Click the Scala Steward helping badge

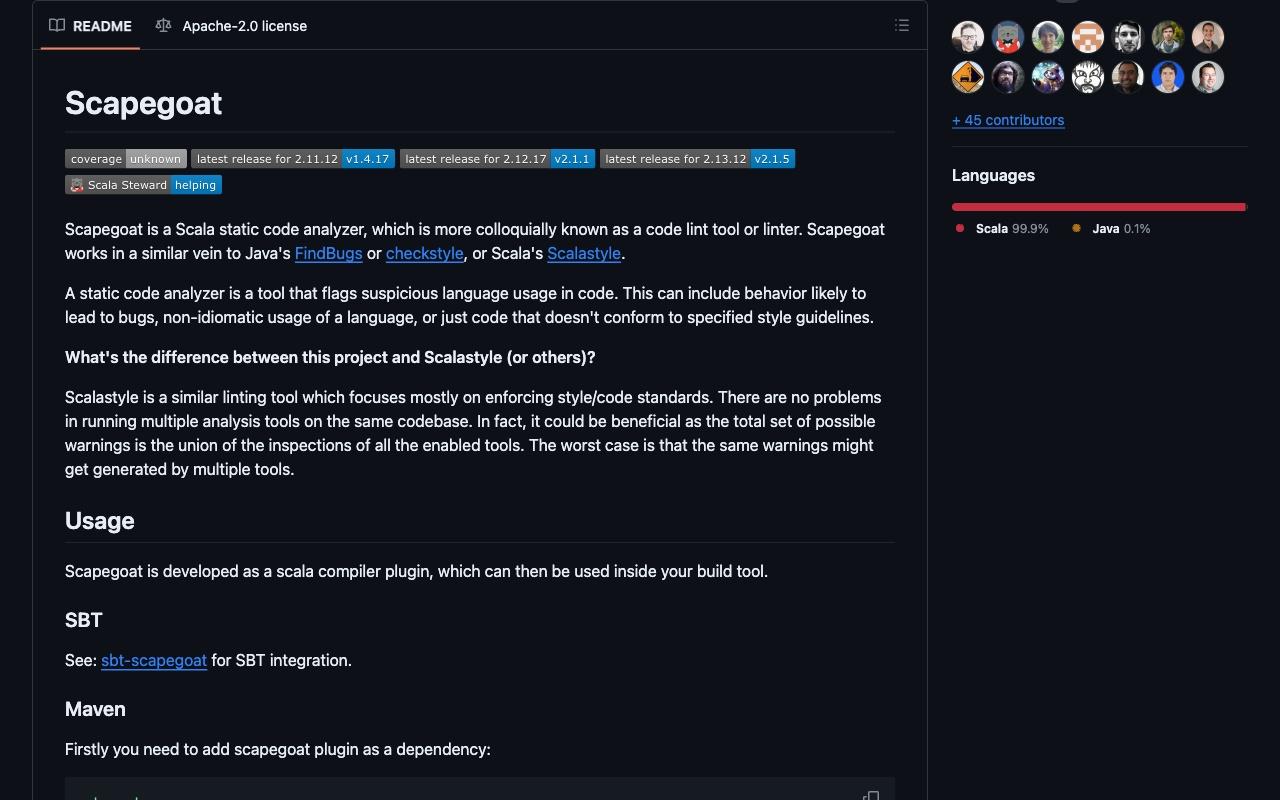pyautogui.click(x=143, y=185)
